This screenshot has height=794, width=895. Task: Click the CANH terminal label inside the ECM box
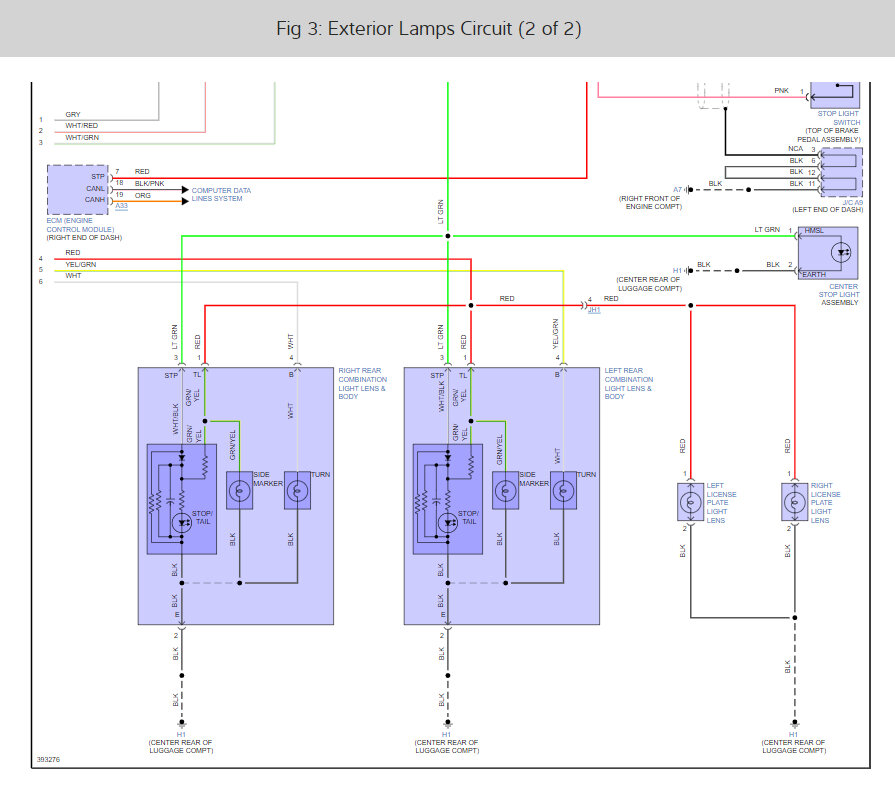tap(95, 200)
